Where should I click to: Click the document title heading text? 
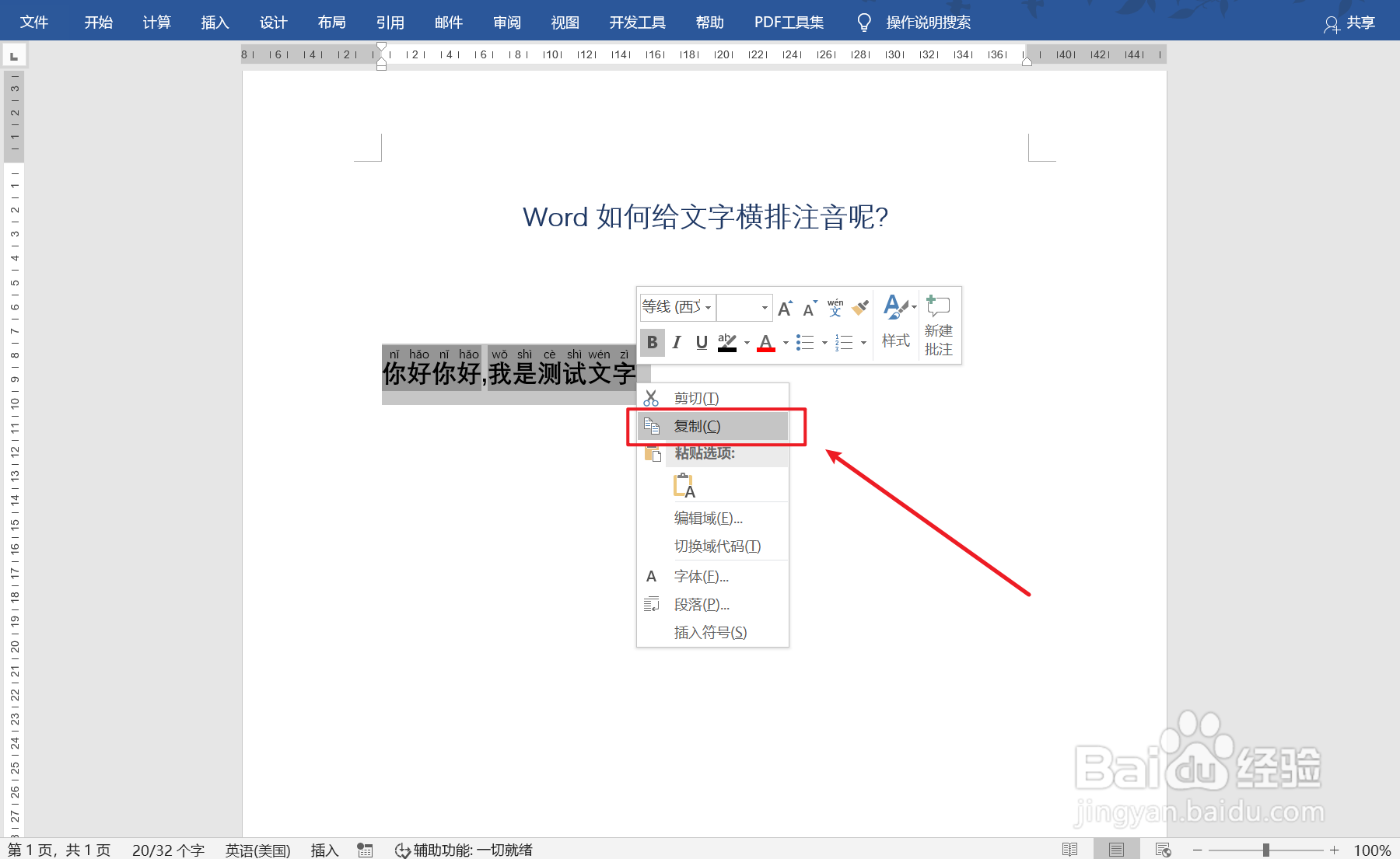point(705,217)
